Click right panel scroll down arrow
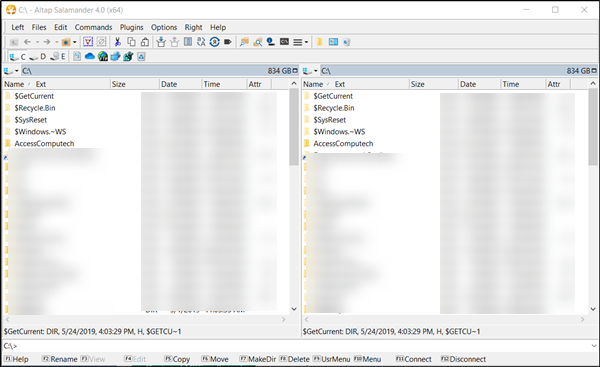This screenshot has width=600, height=367. [x=593, y=309]
